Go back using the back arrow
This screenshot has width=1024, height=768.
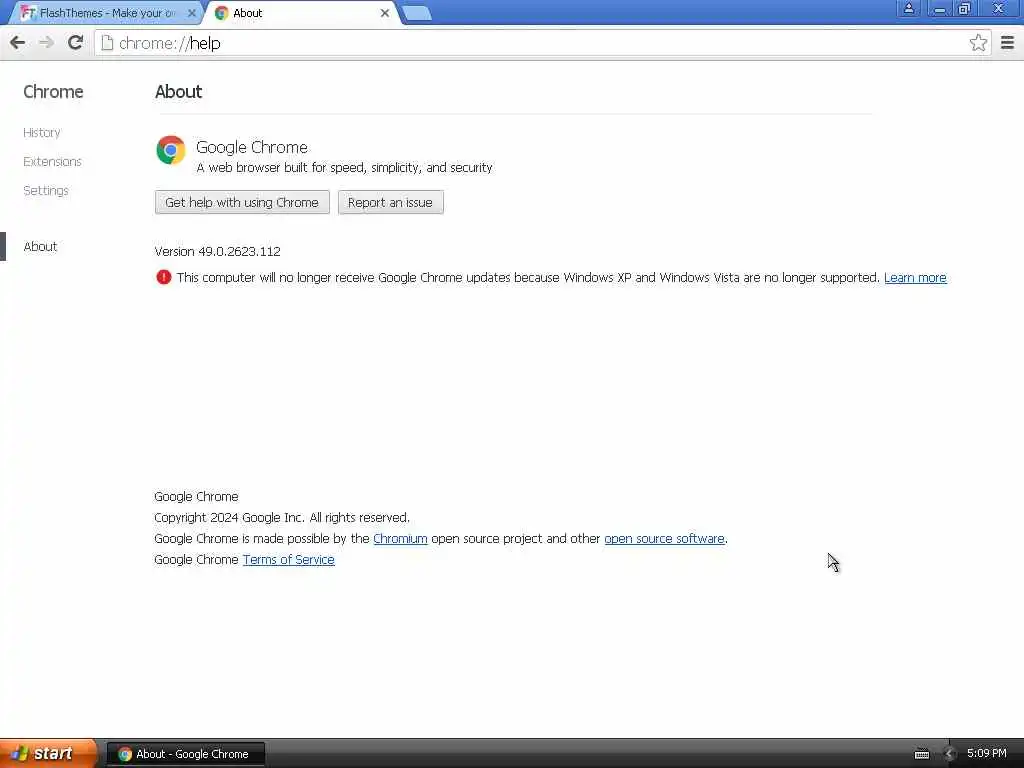[x=18, y=43]
